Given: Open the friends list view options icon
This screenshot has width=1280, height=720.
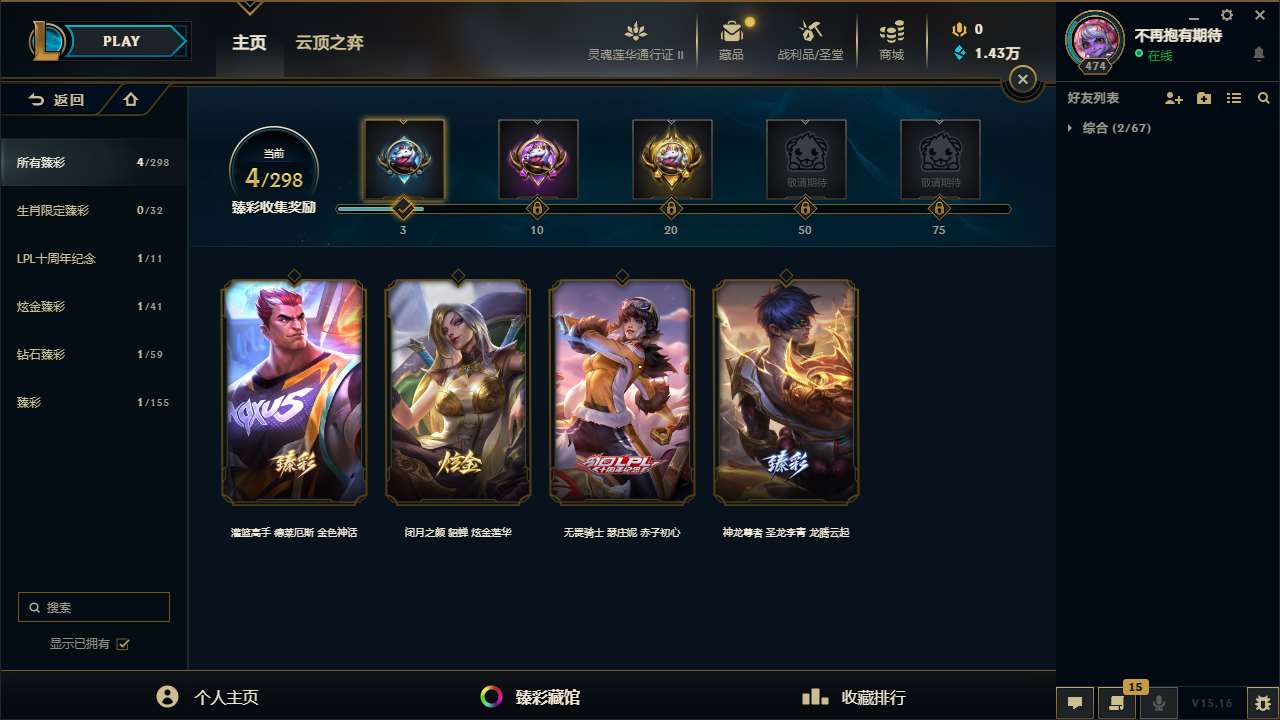Looking at the screenshot, I should coord(1234,98).
